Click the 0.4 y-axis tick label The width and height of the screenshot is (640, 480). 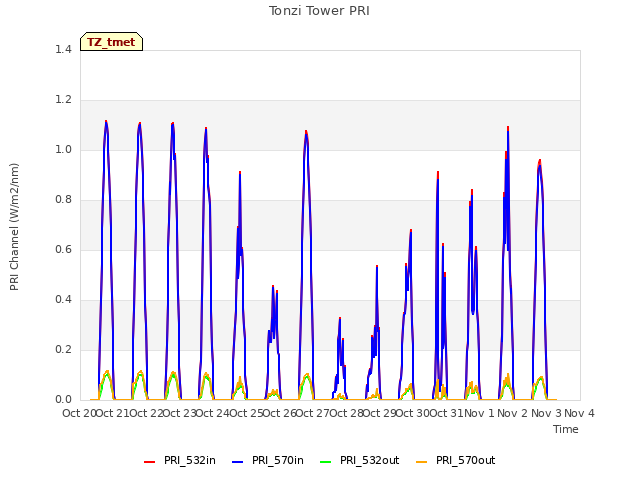63,299
